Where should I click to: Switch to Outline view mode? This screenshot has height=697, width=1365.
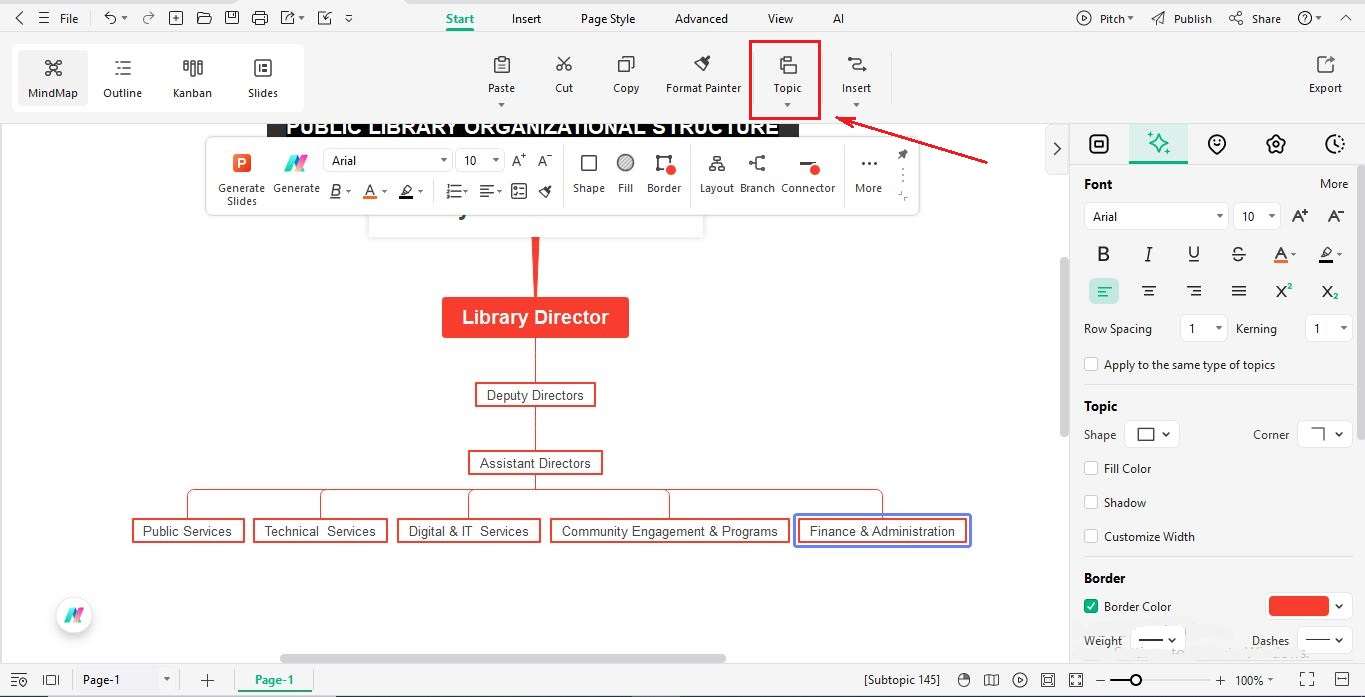pos(123,78)
